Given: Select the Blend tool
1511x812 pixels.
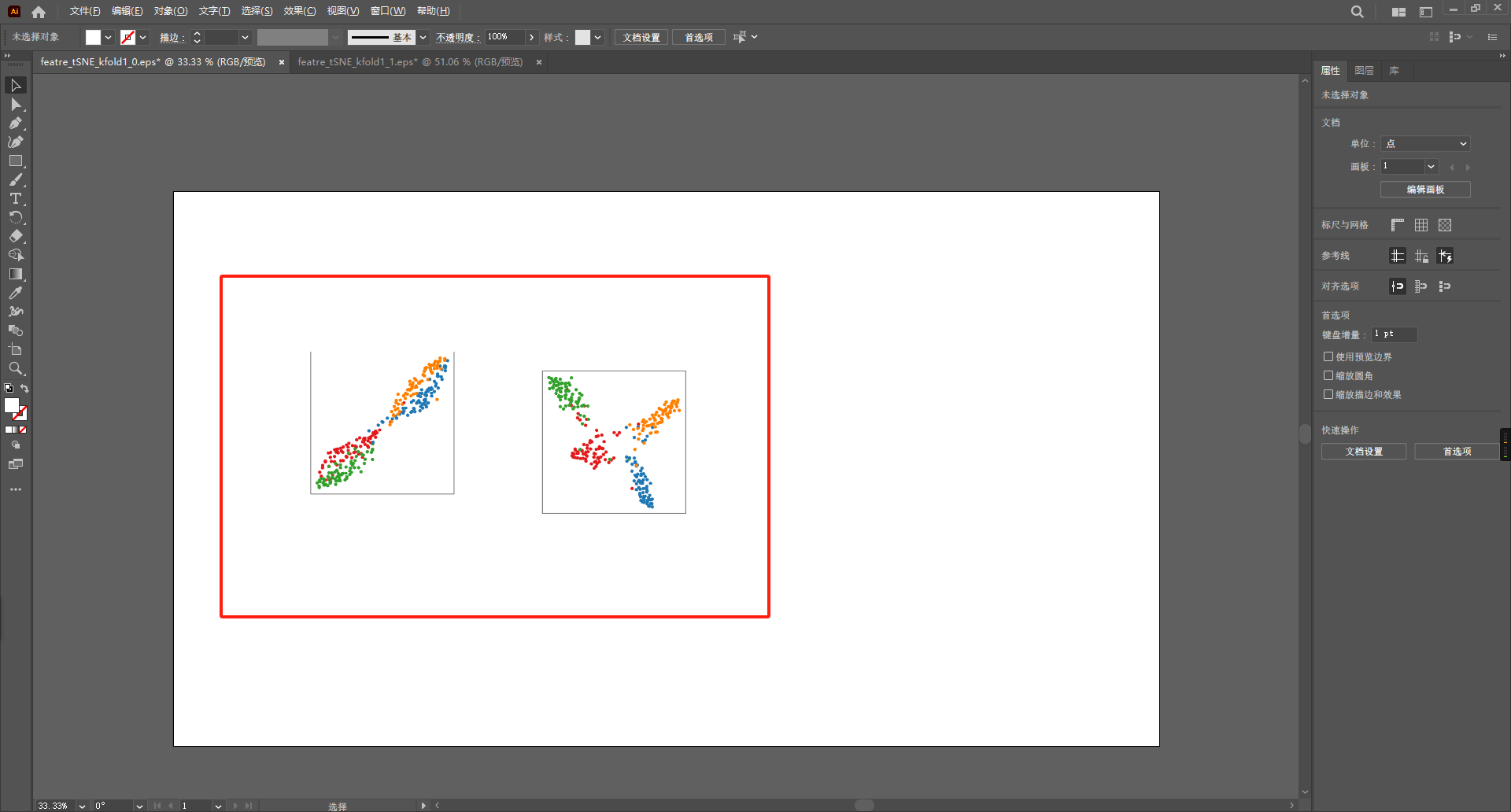Looking at the screenshot, I should tap(16, 330).
